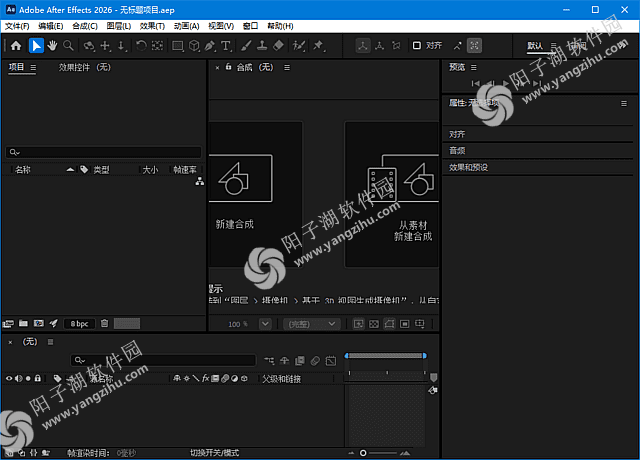Click the timeline layer search field
This screenshot has height=460, width=640.
click(x=163, y=360)
